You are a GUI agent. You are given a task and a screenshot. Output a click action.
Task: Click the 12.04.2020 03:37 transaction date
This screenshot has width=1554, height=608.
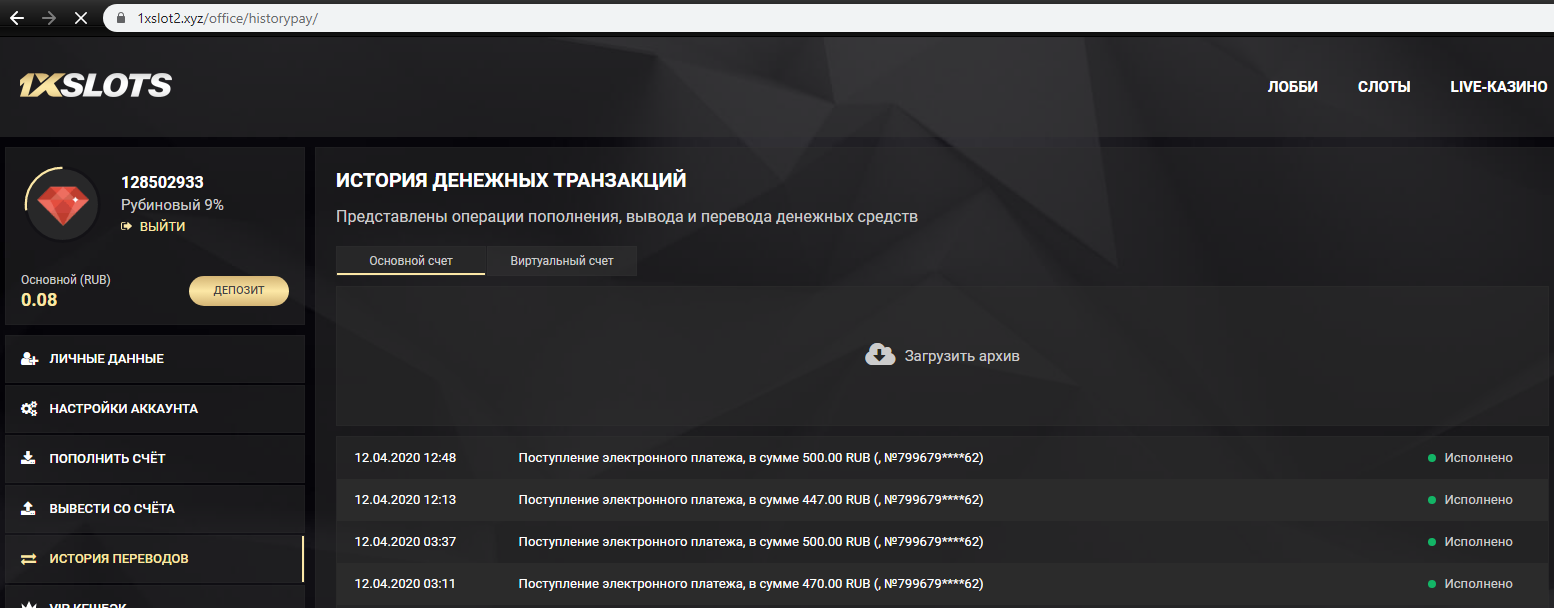pos(405,542)
